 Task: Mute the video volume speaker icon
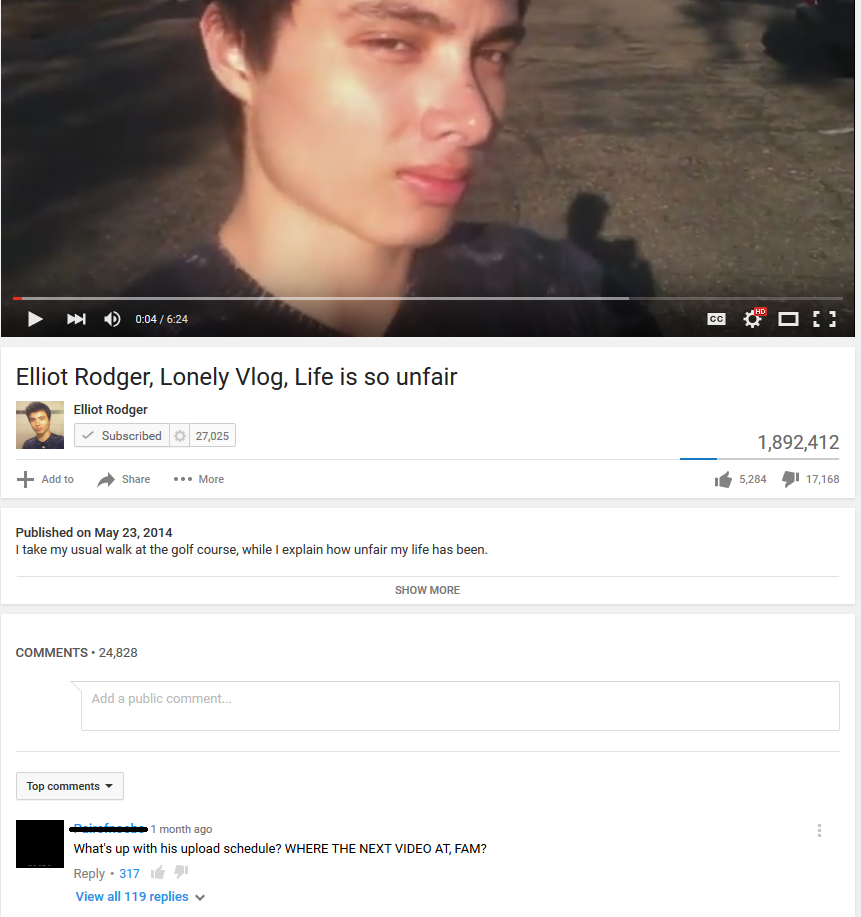point(112,319)
